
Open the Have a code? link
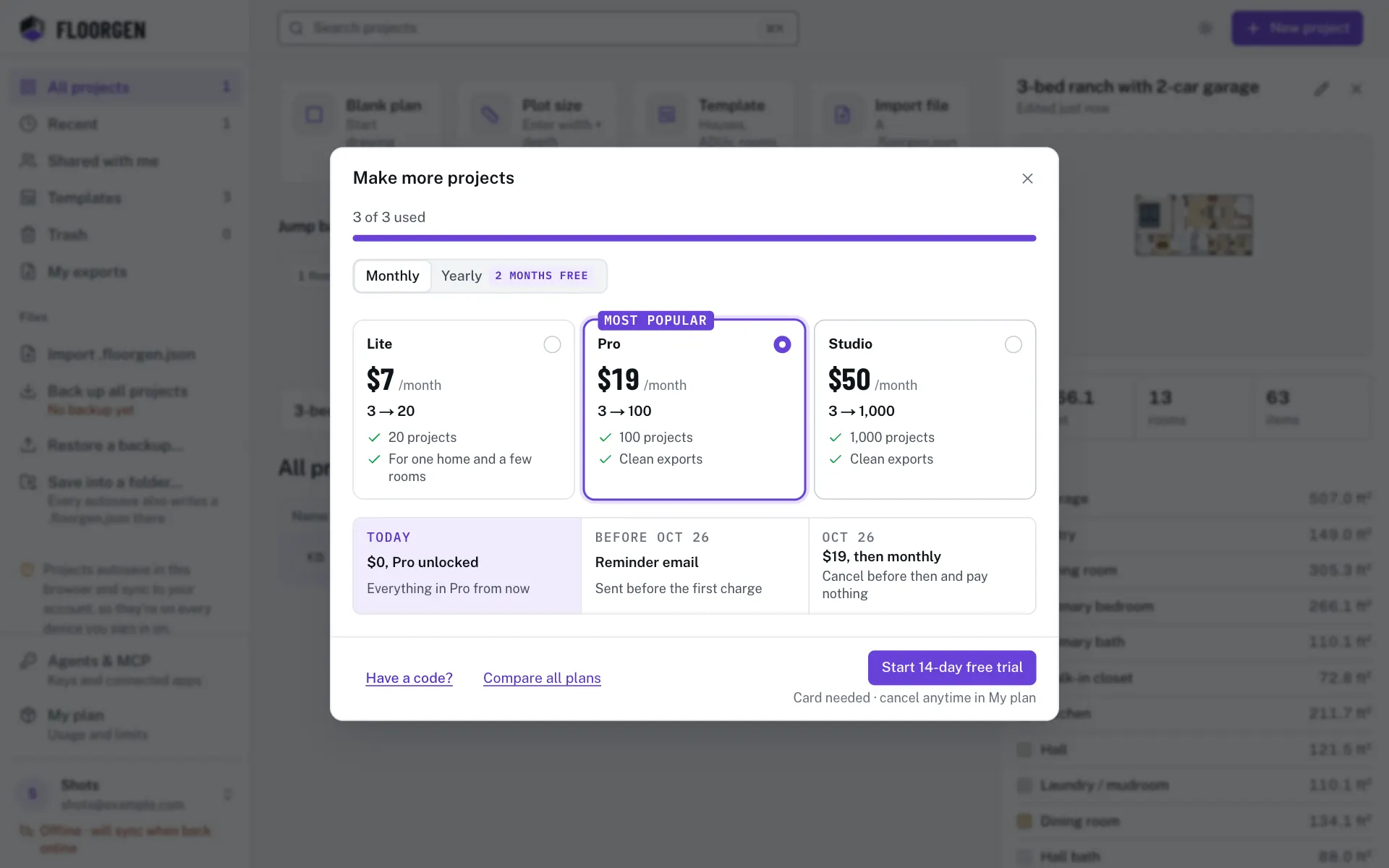click(409, 678)
